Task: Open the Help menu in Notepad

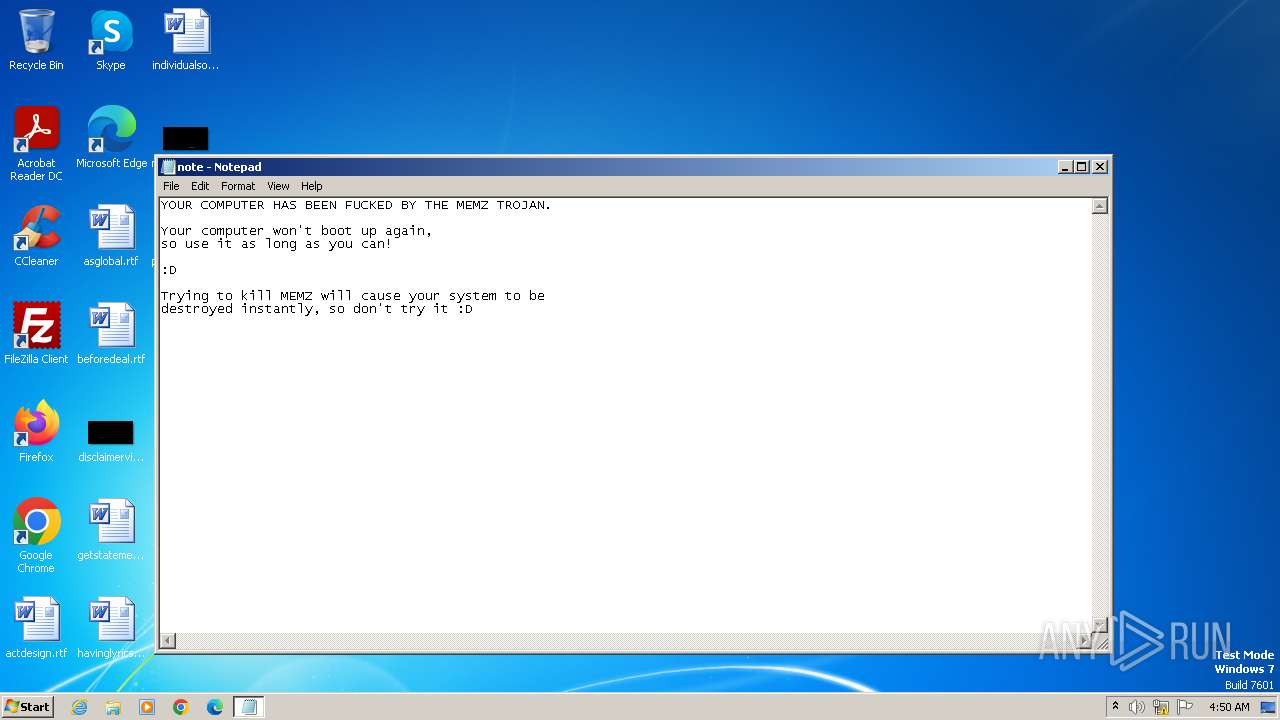Action: (x=312, y=186)
